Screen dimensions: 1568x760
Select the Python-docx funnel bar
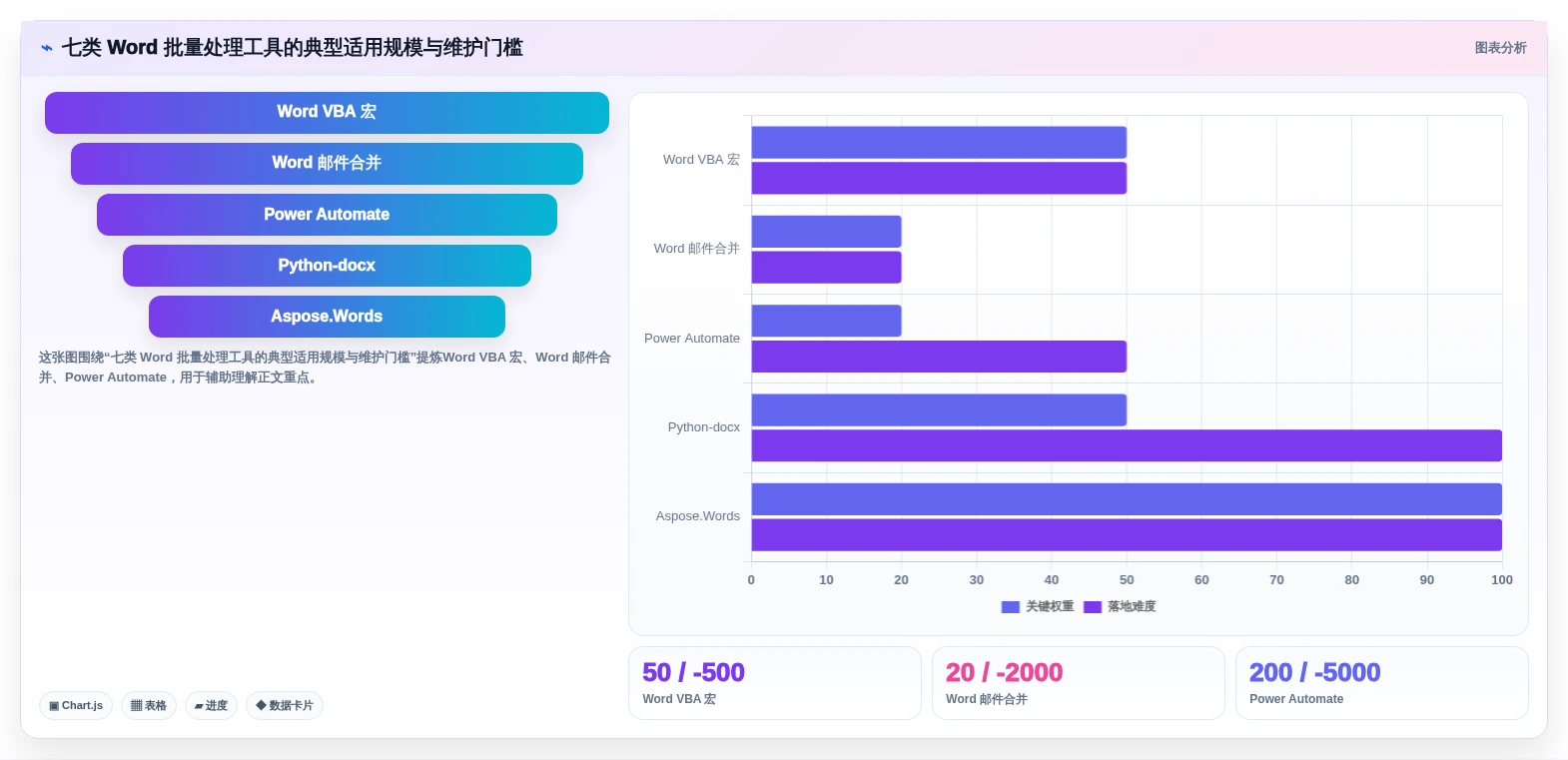(327, 266)
